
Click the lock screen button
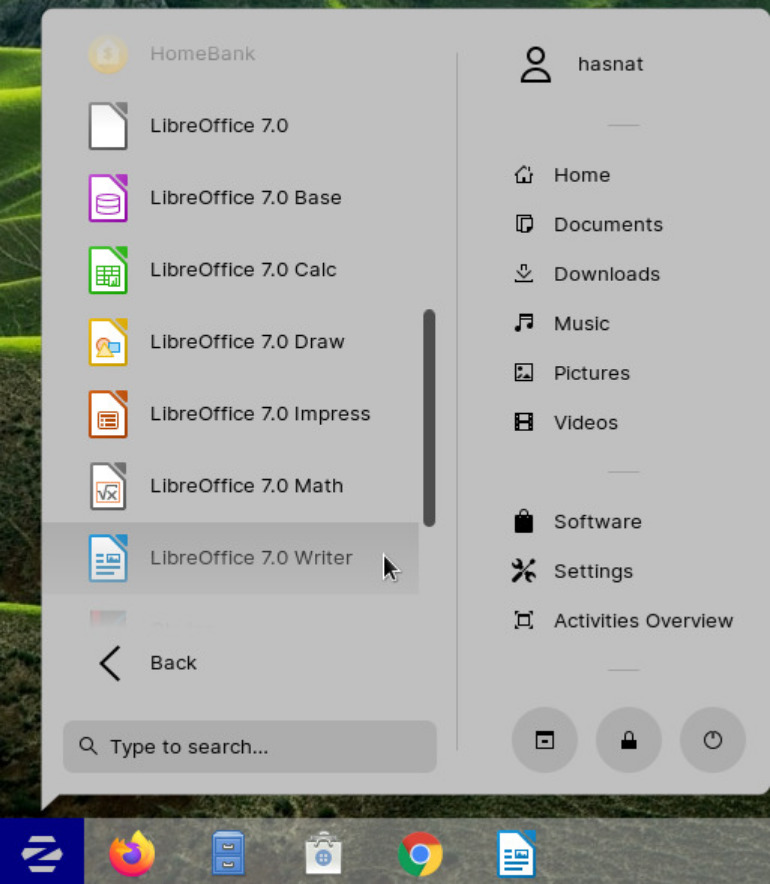(x=629, y=740)
